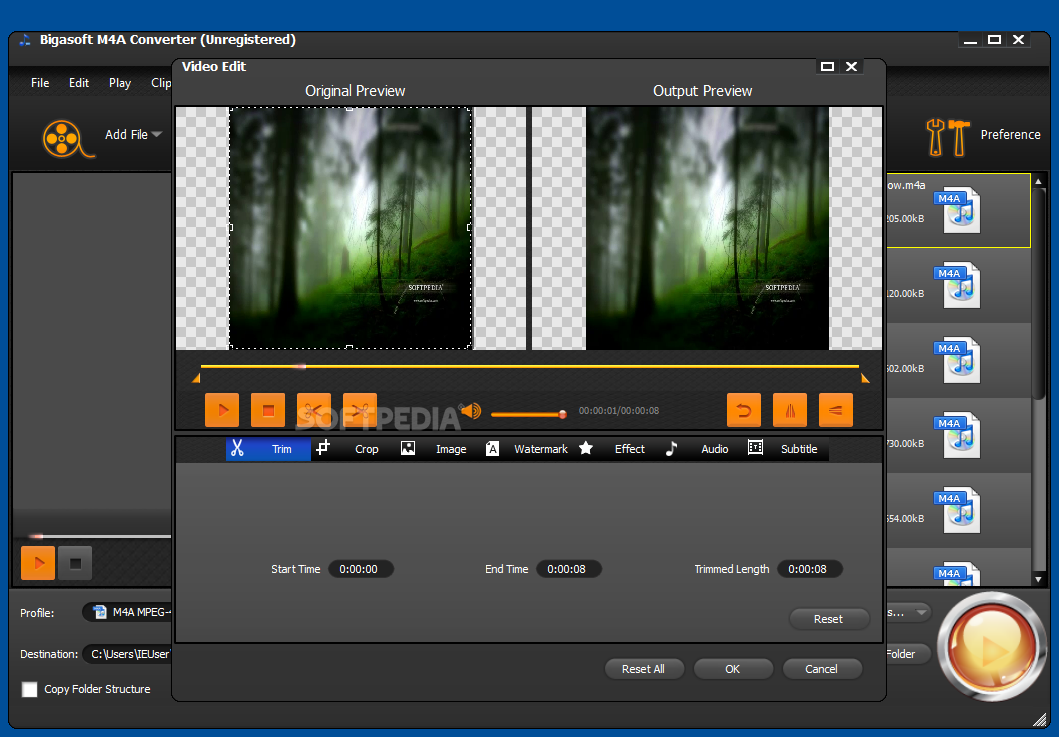The height and width of the screenshot is (737, 1059).
Task: Click the Original Preview image
Action: (351, 228)
